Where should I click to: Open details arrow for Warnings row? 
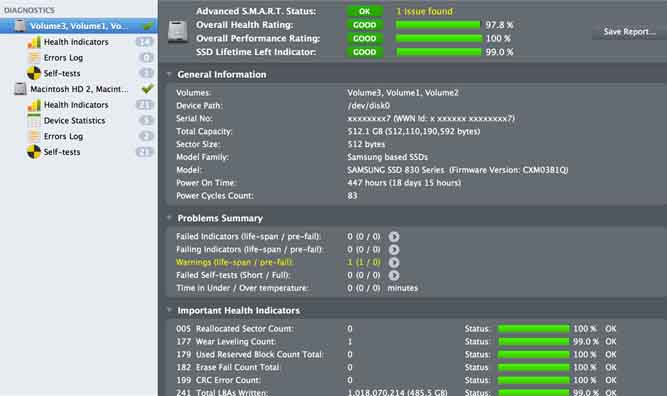394,262
